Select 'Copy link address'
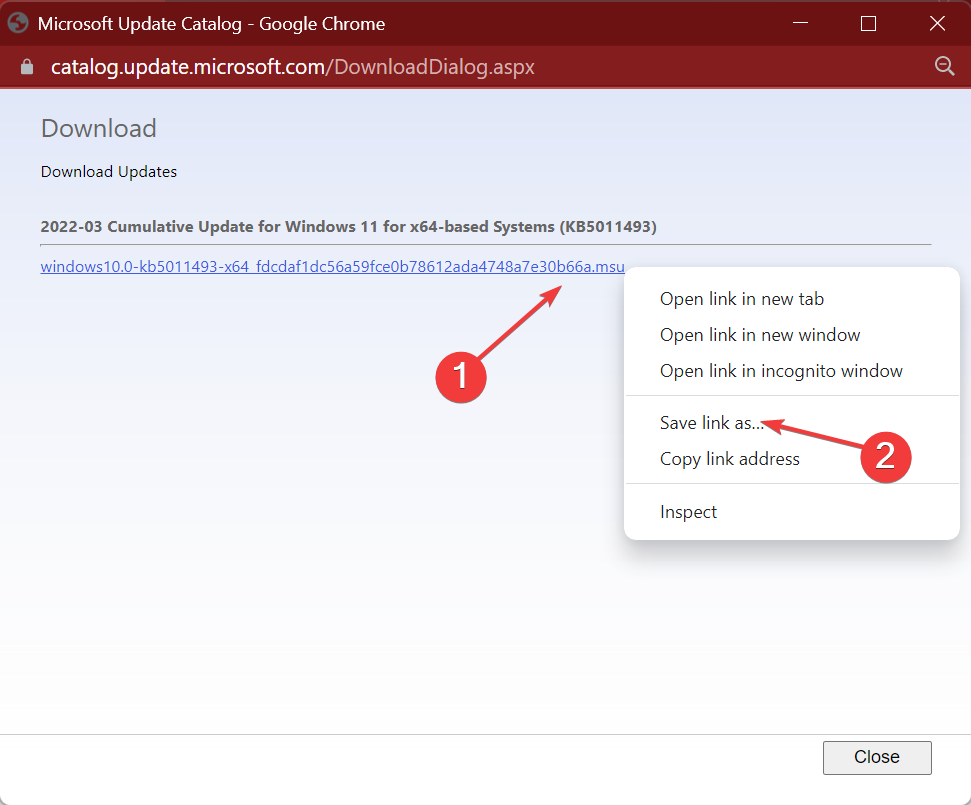 pos(729,458)
